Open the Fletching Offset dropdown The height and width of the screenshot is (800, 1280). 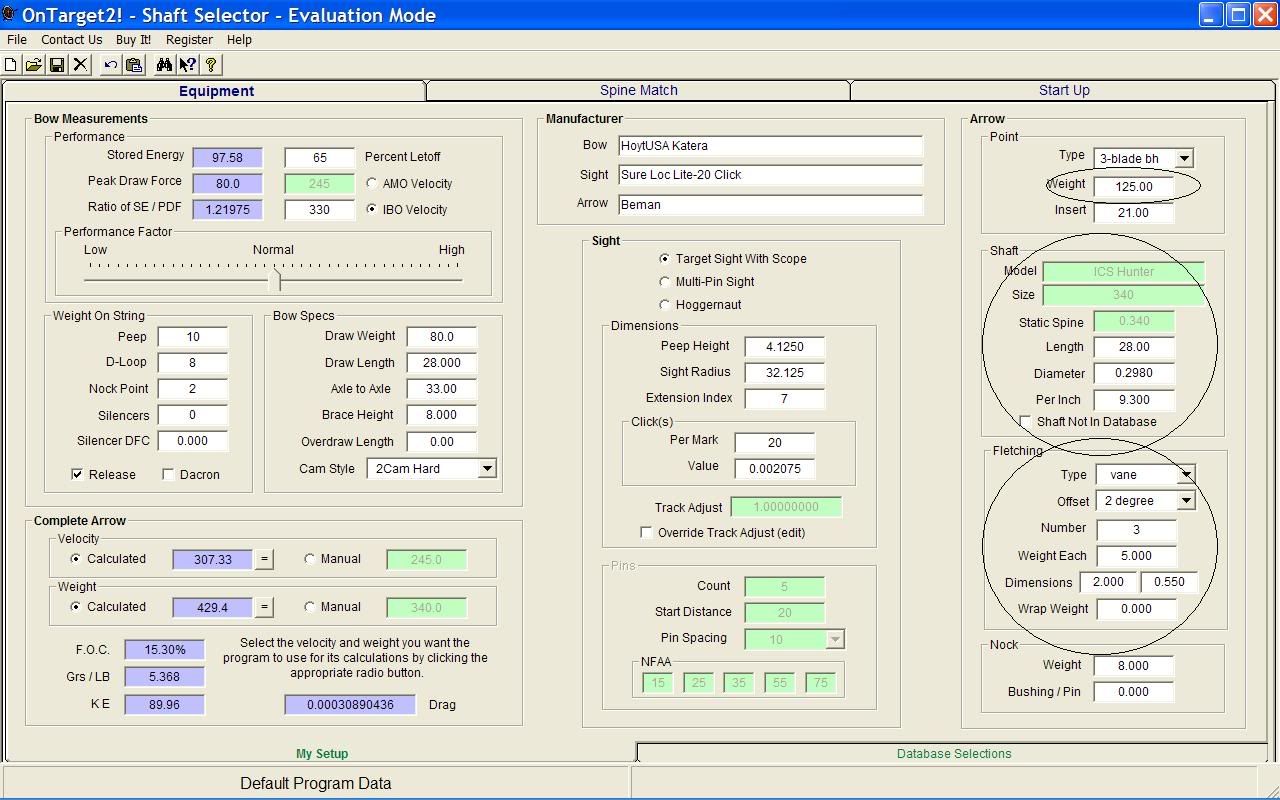point(1185,501)
